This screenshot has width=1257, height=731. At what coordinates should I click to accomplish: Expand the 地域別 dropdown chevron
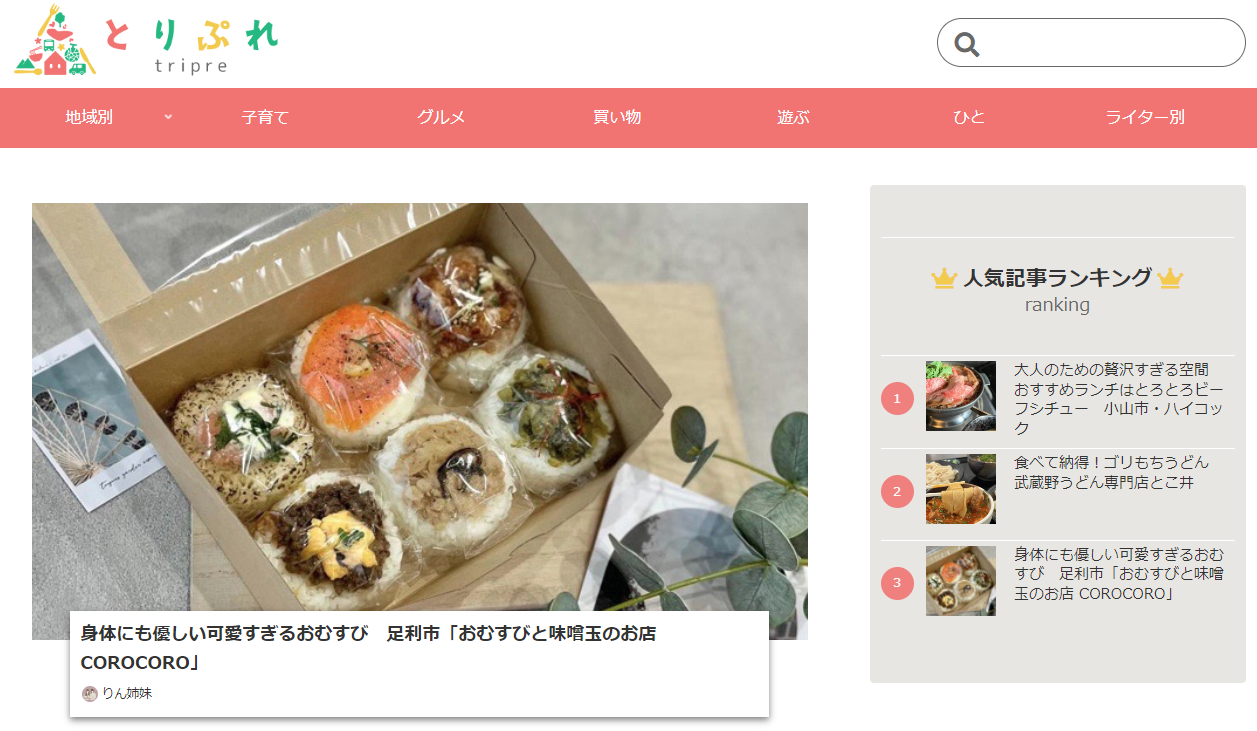[x=168, y=117]
